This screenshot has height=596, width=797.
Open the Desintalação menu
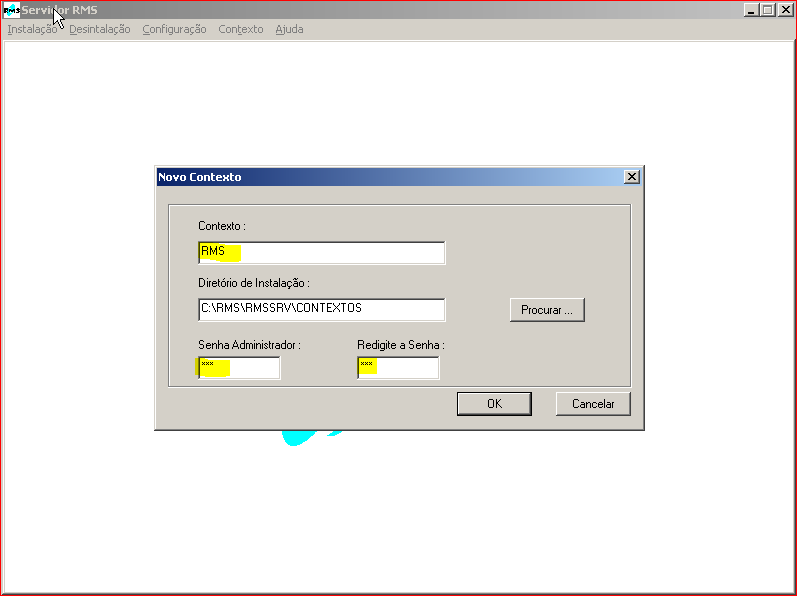pos(100,29)
